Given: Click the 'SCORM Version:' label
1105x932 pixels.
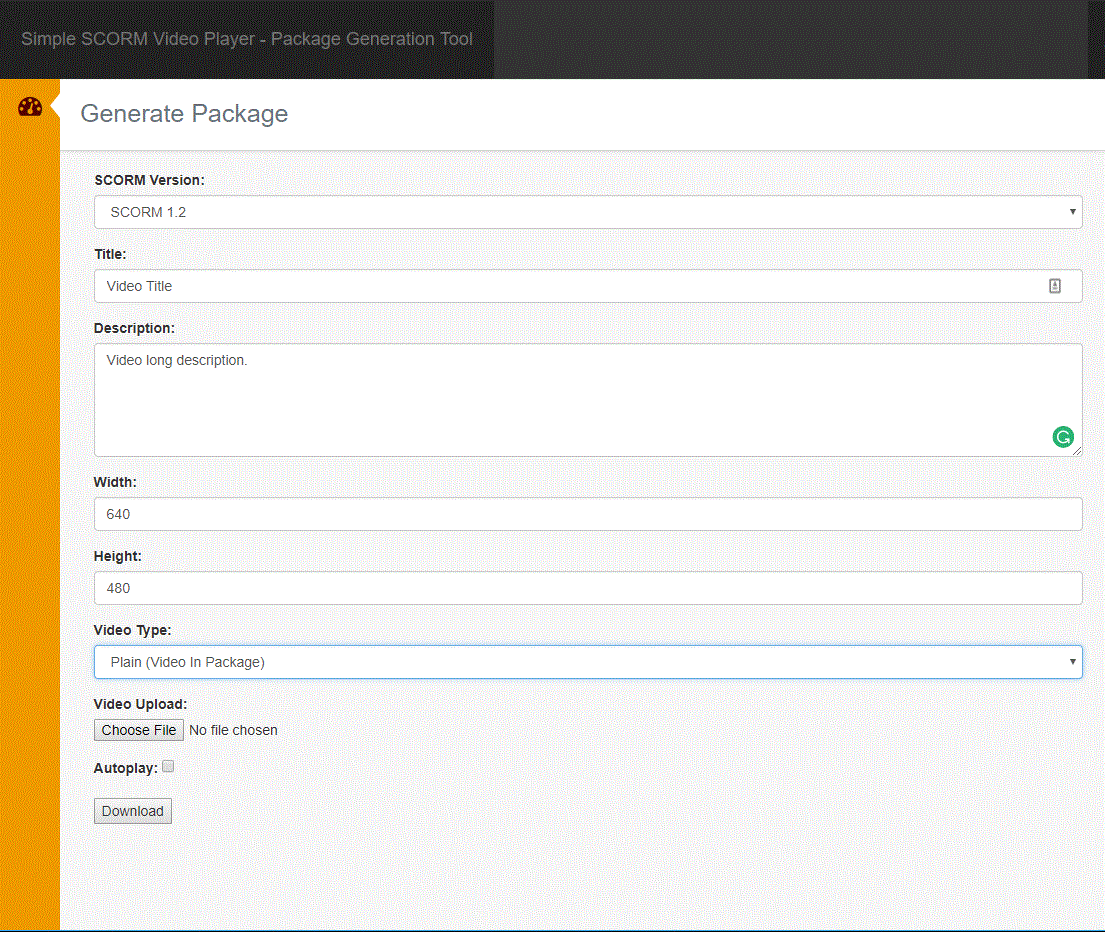Looking at the screenshot, I should [x=149, y=180].
